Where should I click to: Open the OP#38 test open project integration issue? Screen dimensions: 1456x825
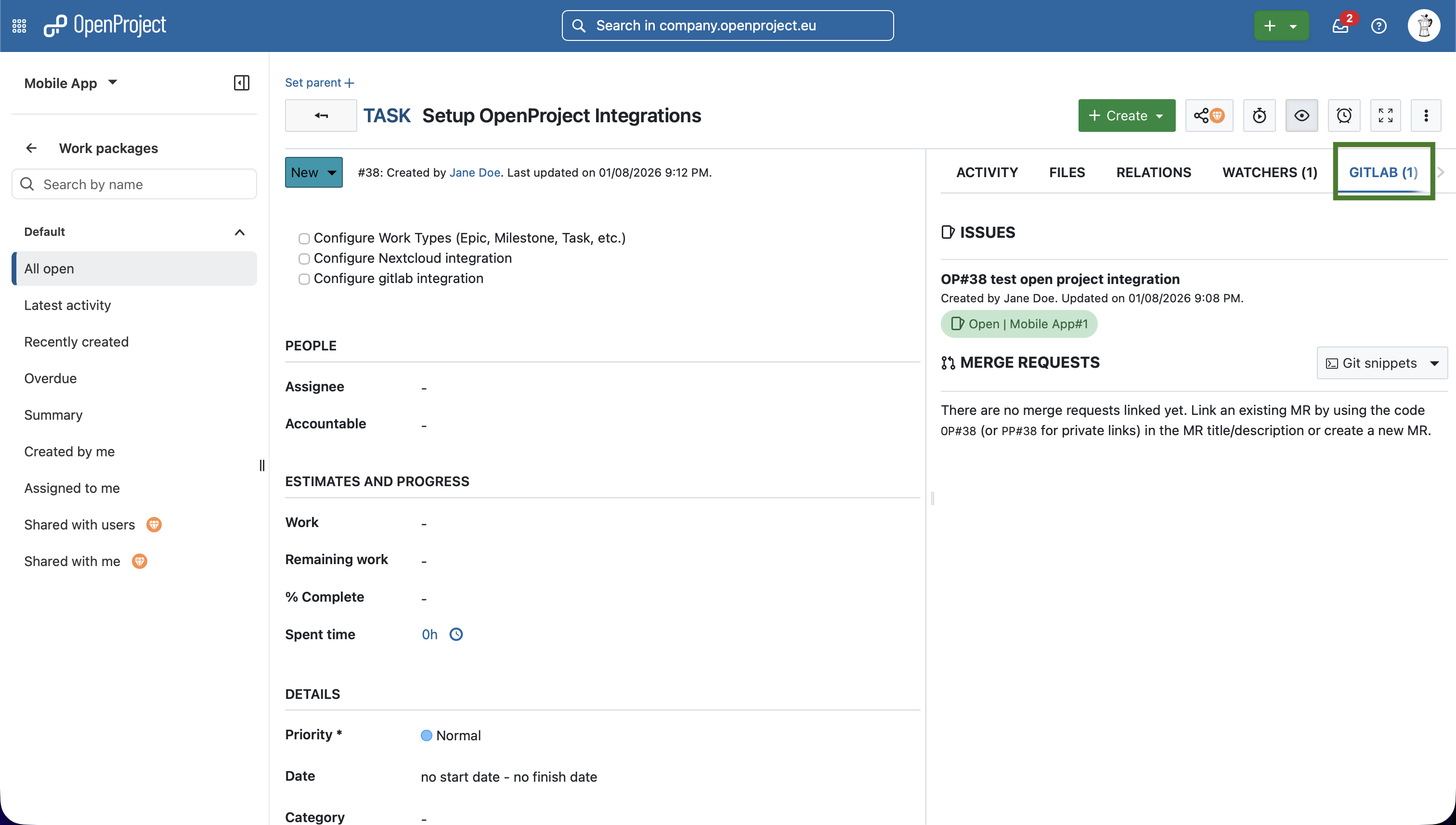click(1060, 279)
